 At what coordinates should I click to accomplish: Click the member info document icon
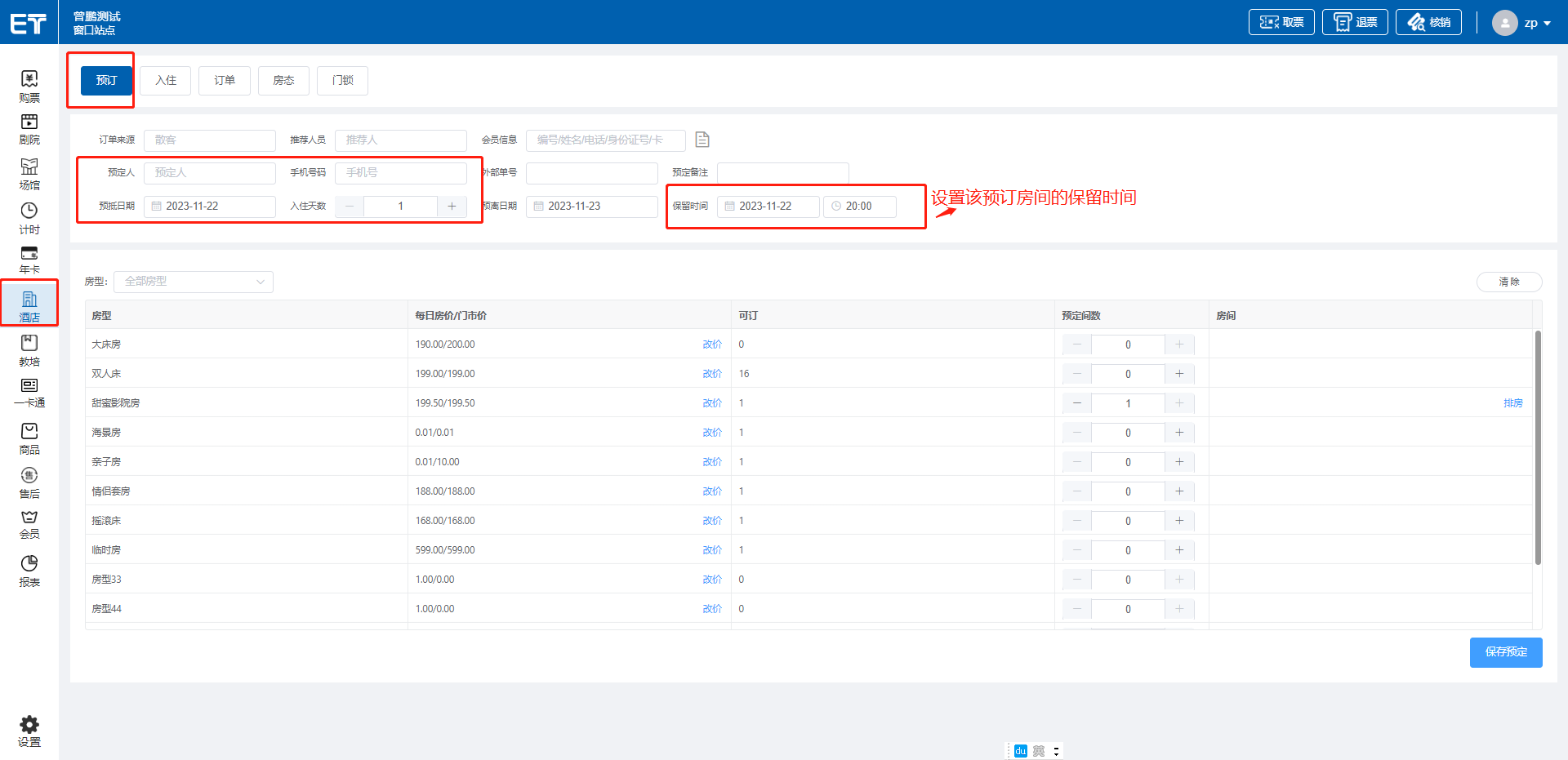click(702, 140)
